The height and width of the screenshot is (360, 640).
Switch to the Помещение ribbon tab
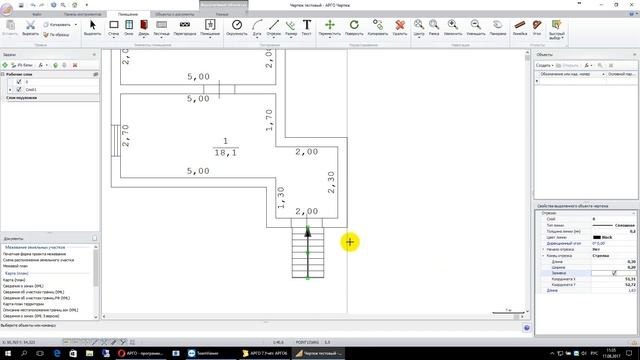tap(128, 14)
